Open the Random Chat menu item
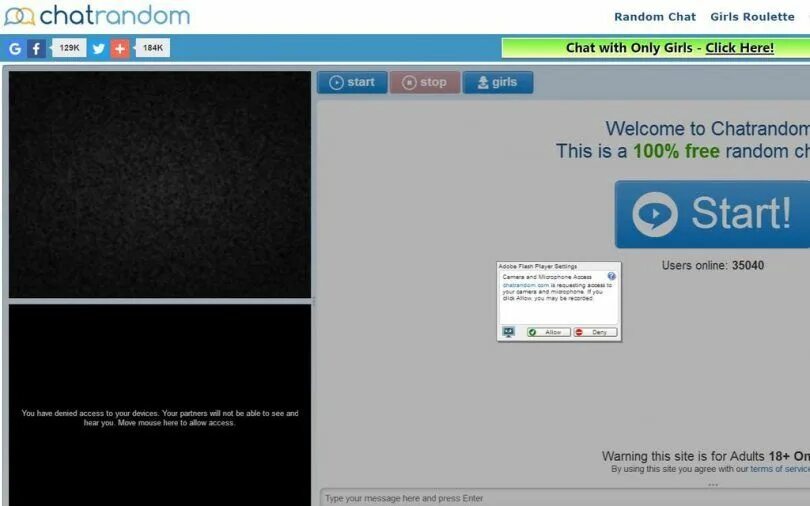The height and width of the screenshot is (506, 810). tap(655, 17)
